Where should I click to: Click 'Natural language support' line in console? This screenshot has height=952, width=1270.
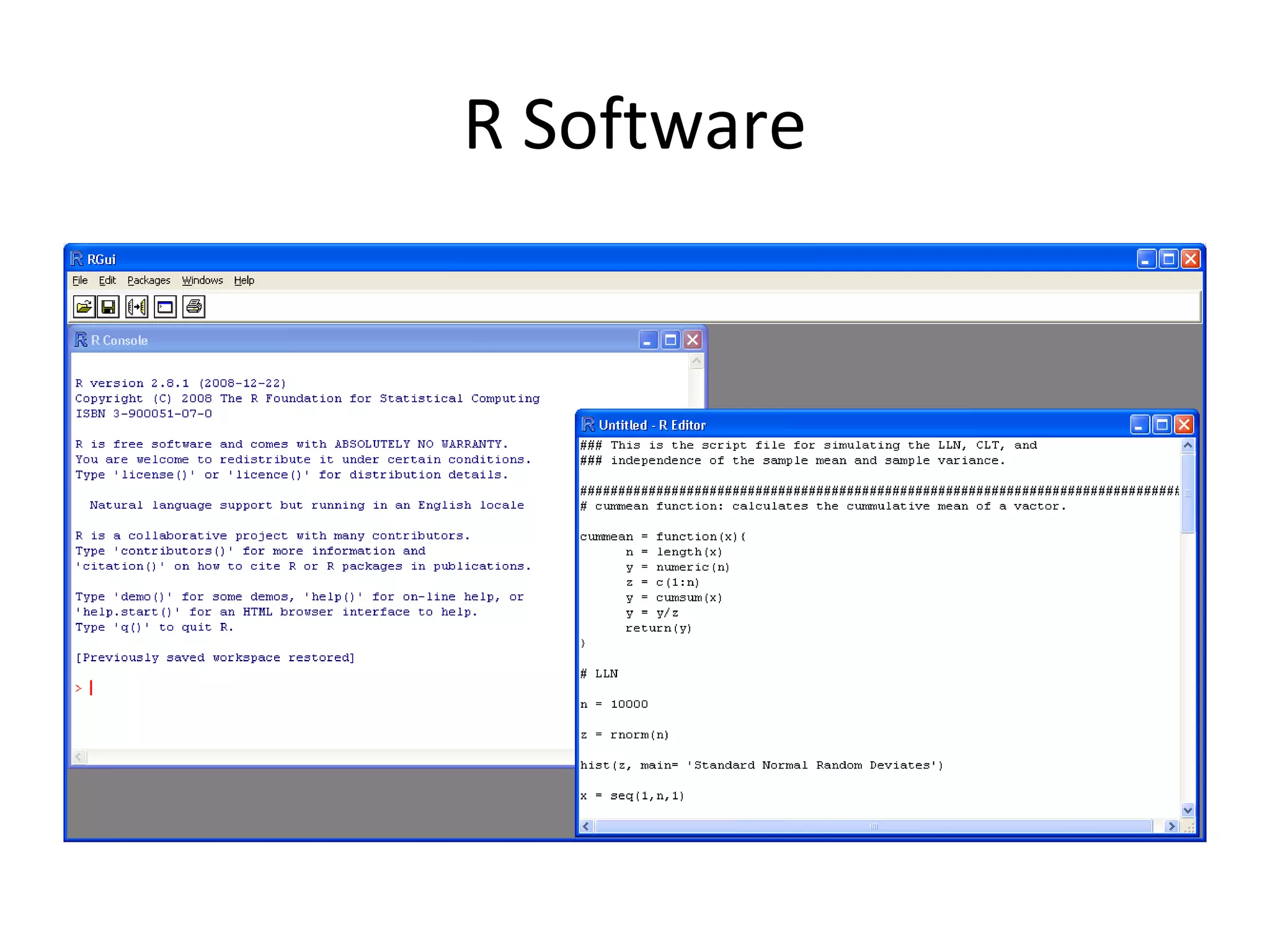pyautogui.click(x=307, y=505)
